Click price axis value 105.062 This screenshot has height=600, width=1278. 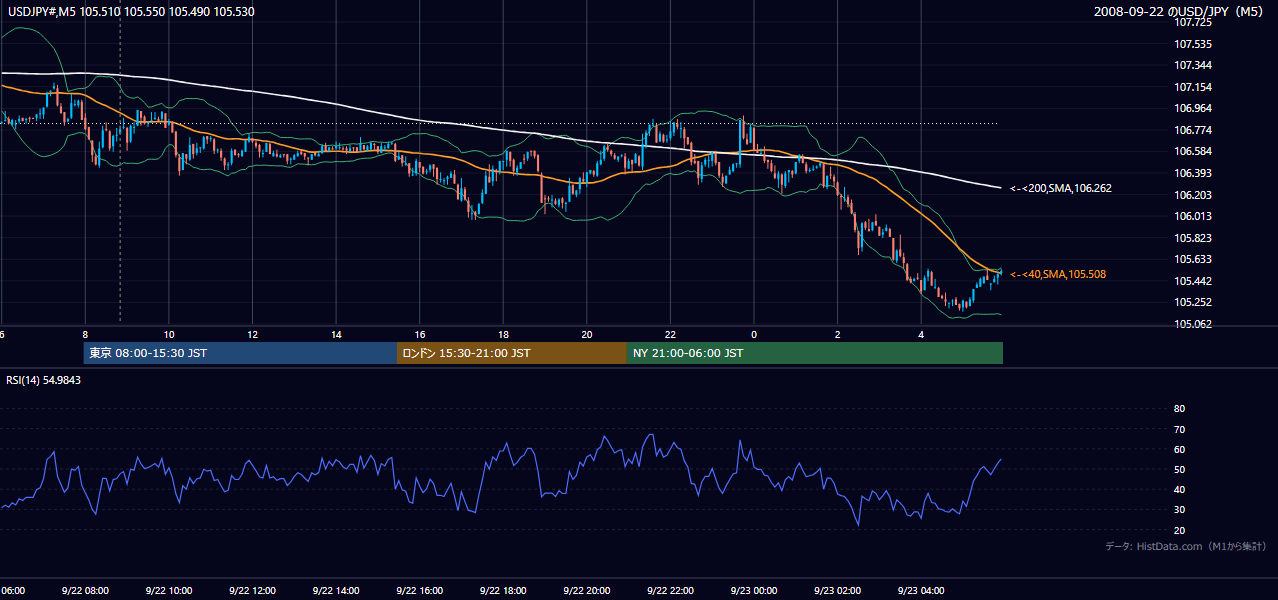pyautogui.click(x=1194, y=324)
